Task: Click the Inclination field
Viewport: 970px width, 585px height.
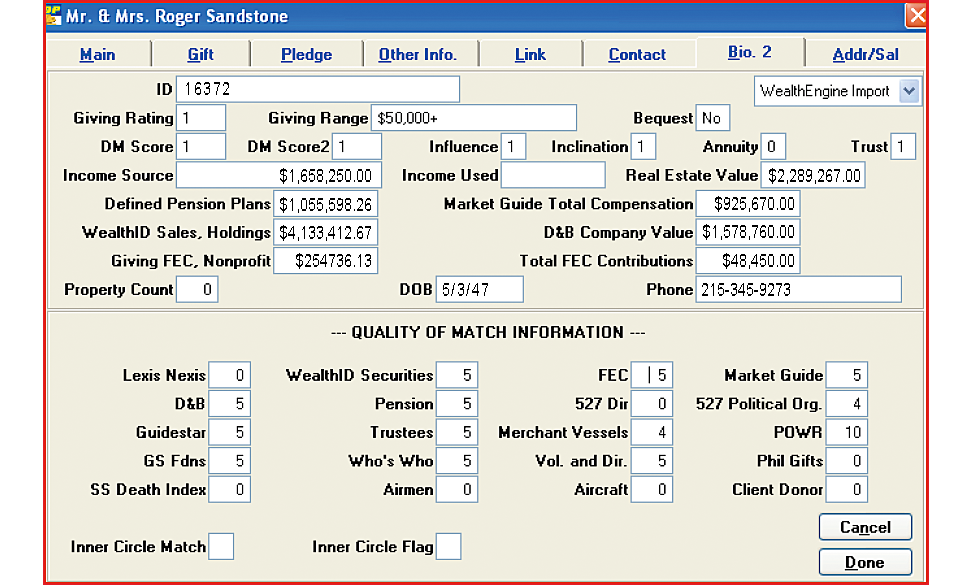Action: click(x=643, y=147)
